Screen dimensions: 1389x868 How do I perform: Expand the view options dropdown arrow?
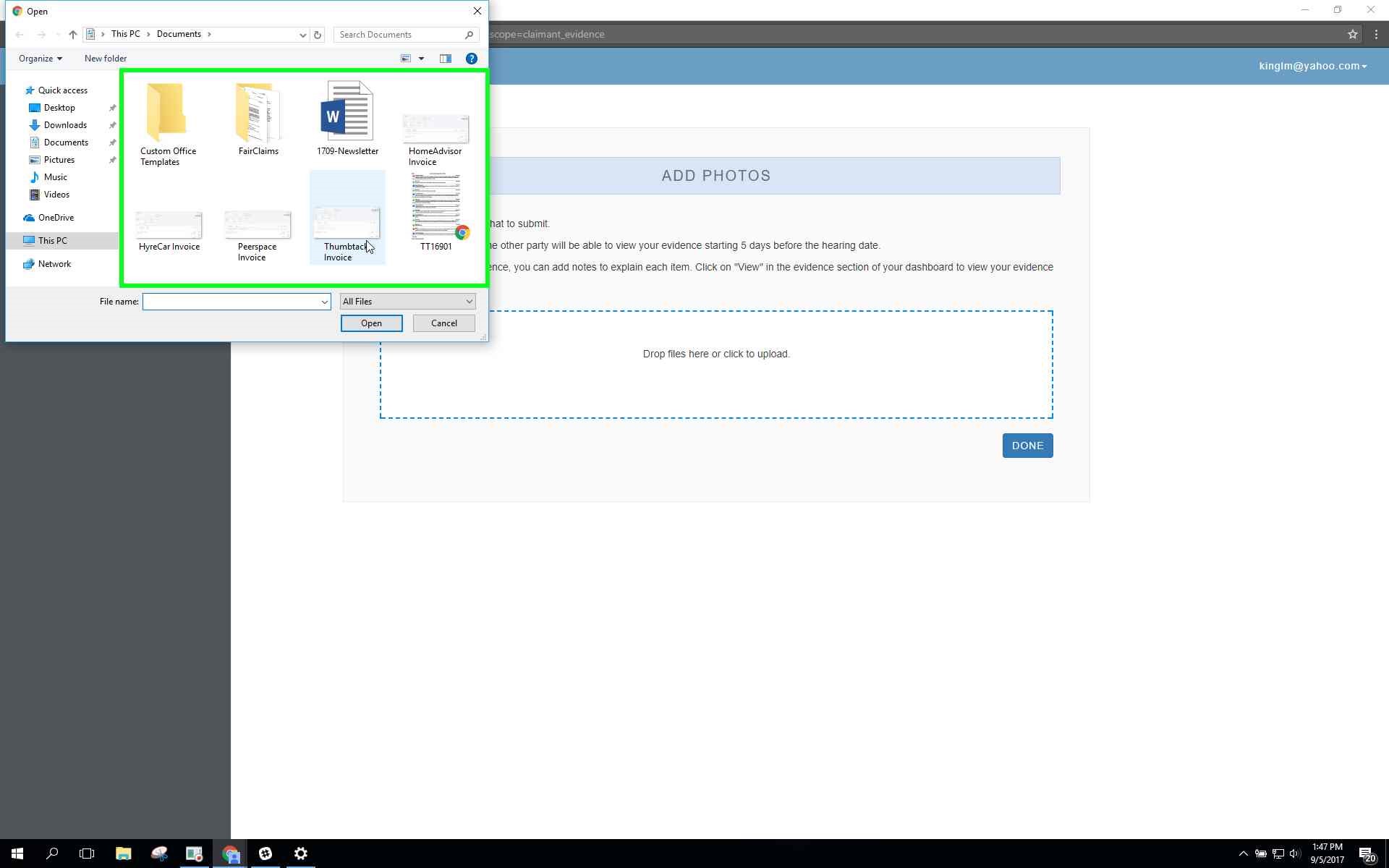pos(421,59)
